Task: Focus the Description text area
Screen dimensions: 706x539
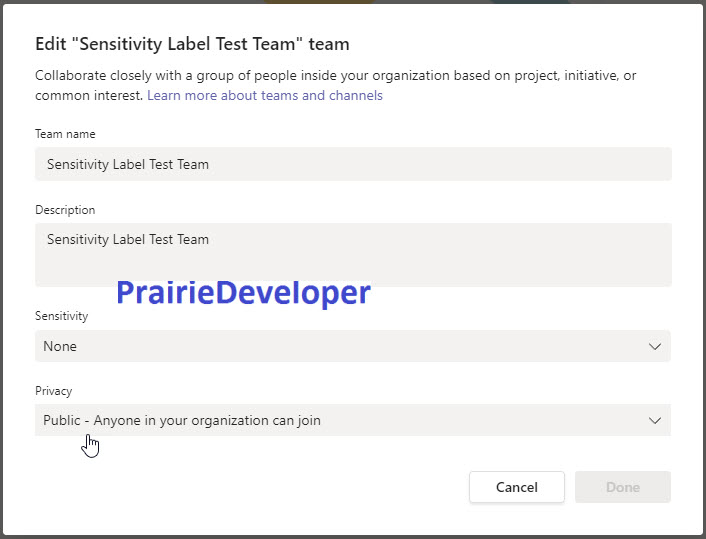Action: click(x=353, y=254)
